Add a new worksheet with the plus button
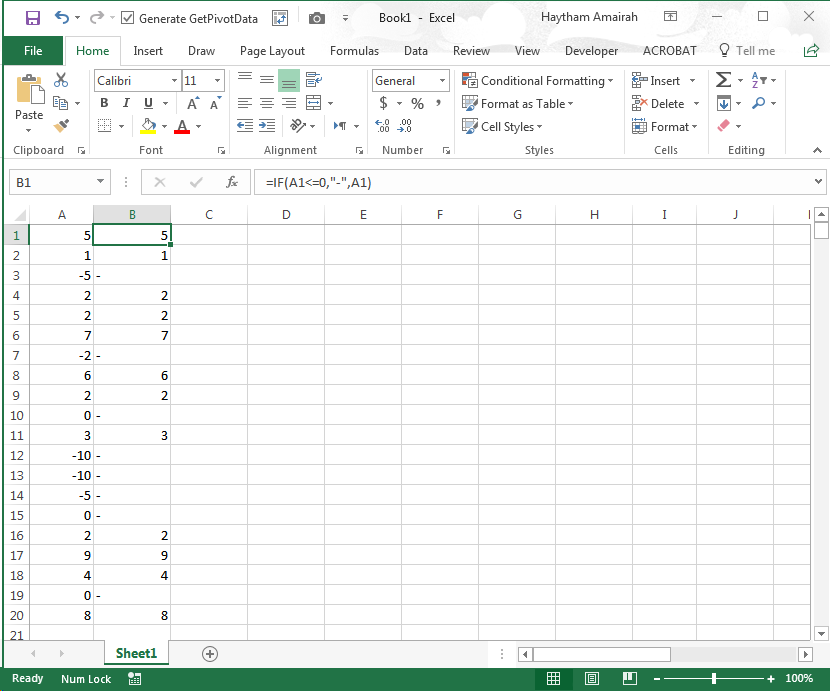 point(209,653)
